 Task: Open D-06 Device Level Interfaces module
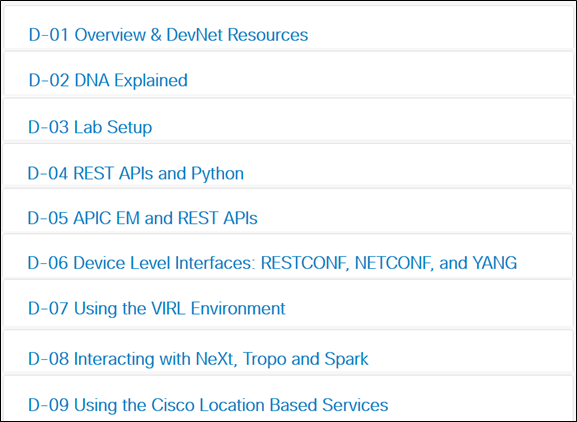(x=272, y=263)
